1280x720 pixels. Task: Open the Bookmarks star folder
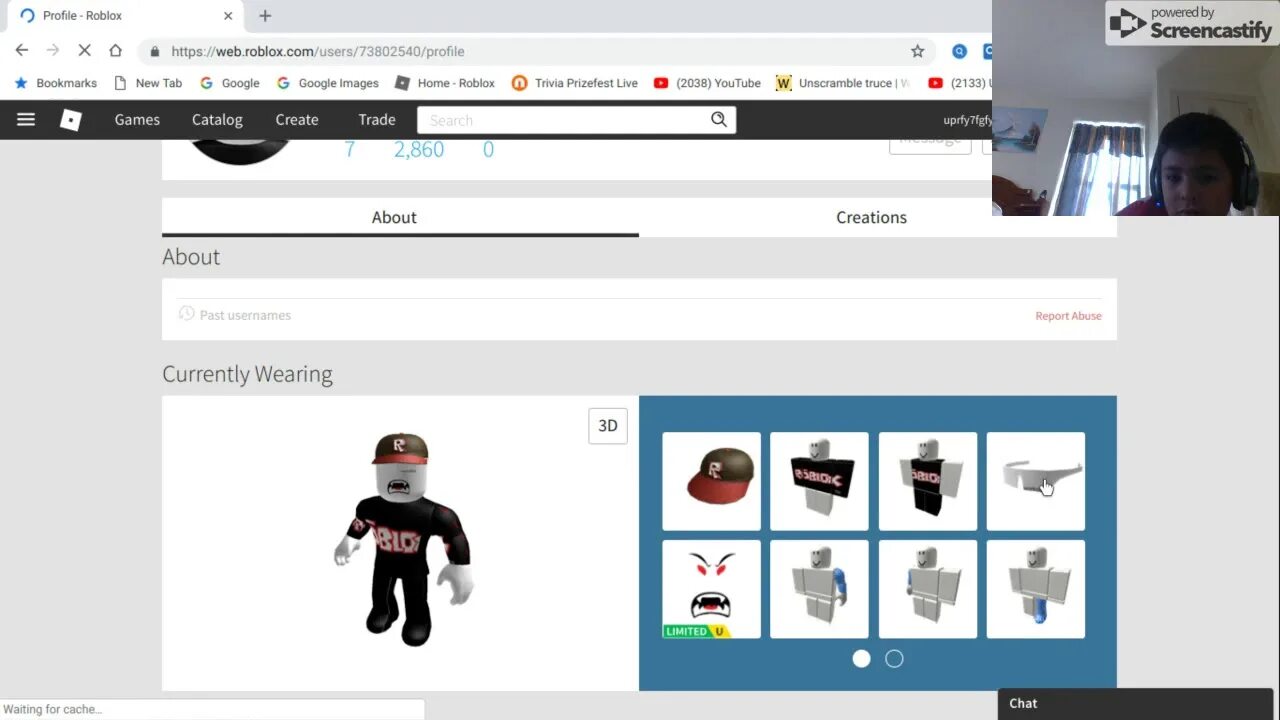55,83
